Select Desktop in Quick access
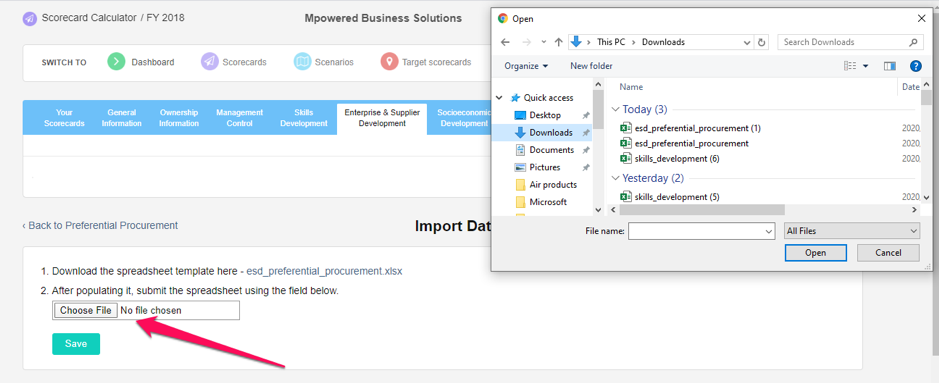Viewport: 939px width, 383px height. pyautogui.click(x=545, y=115)
